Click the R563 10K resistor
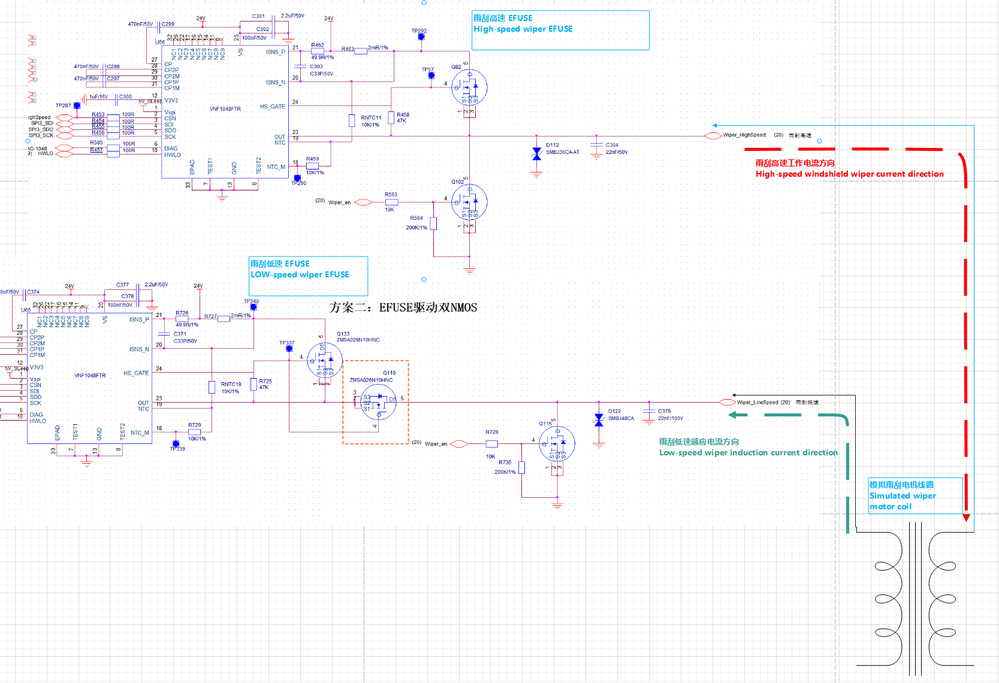Screen dimensions: 999x683 pos(392,202)
